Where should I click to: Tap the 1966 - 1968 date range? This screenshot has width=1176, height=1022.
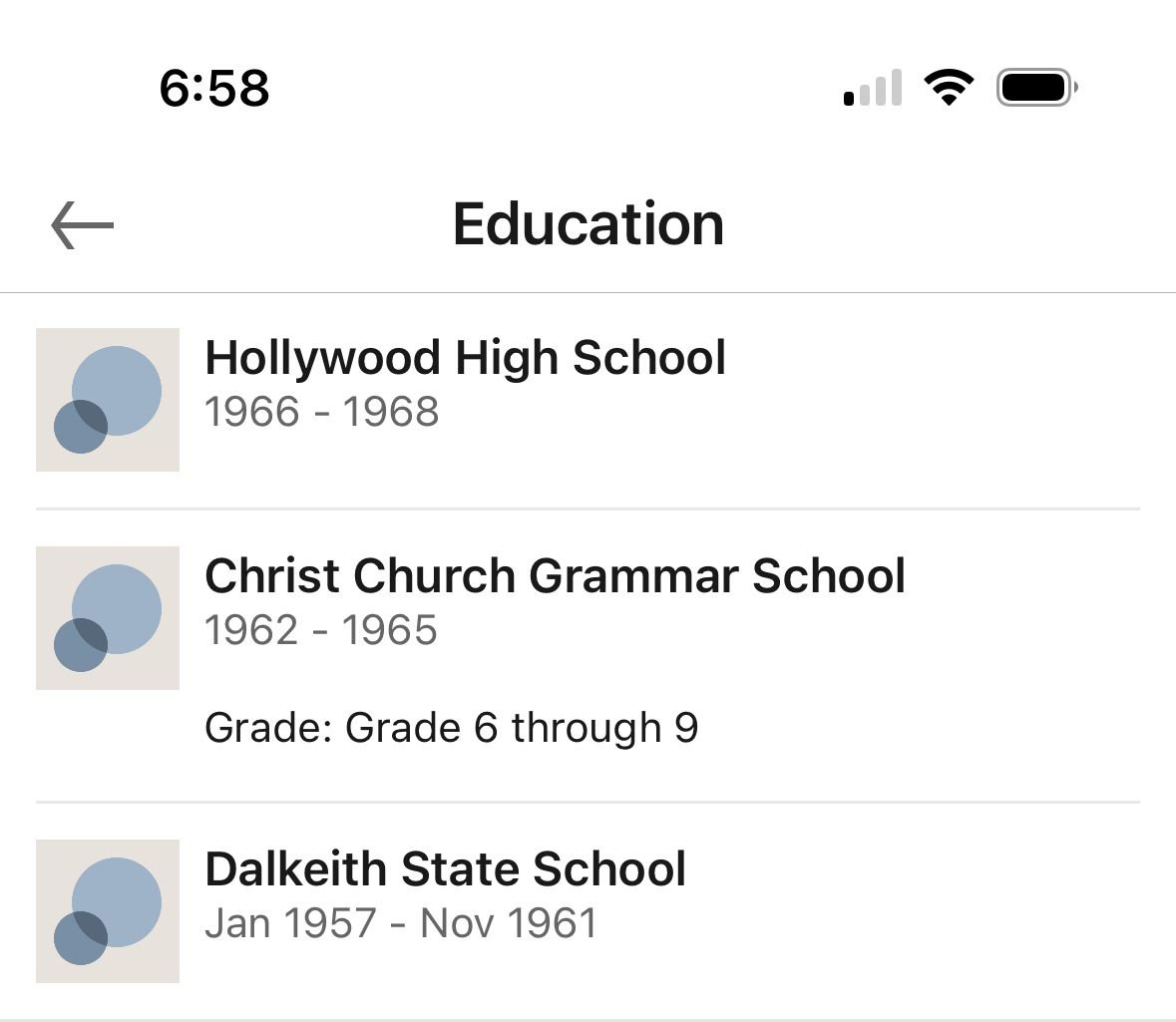pos(321,412)
